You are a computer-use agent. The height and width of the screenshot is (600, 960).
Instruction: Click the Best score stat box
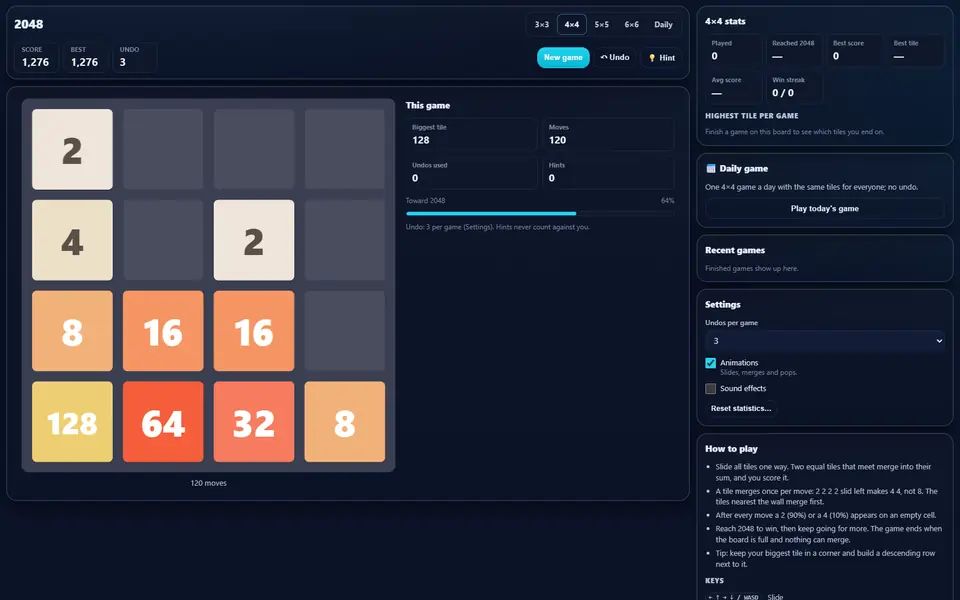(855, 50)
